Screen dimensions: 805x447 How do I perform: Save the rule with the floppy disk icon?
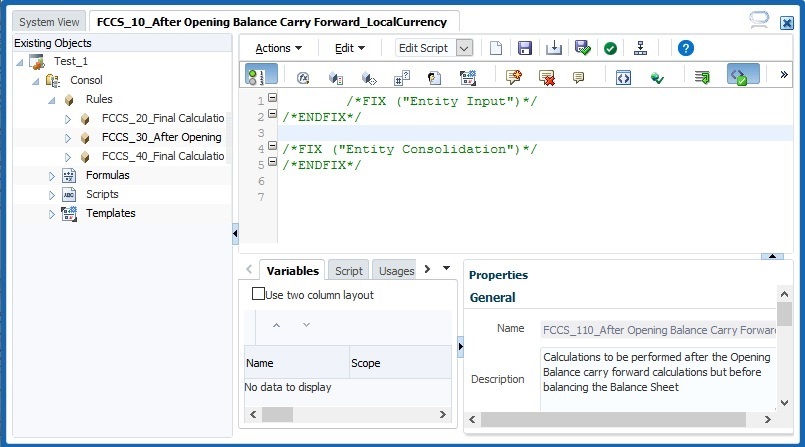tap(525, 48)
